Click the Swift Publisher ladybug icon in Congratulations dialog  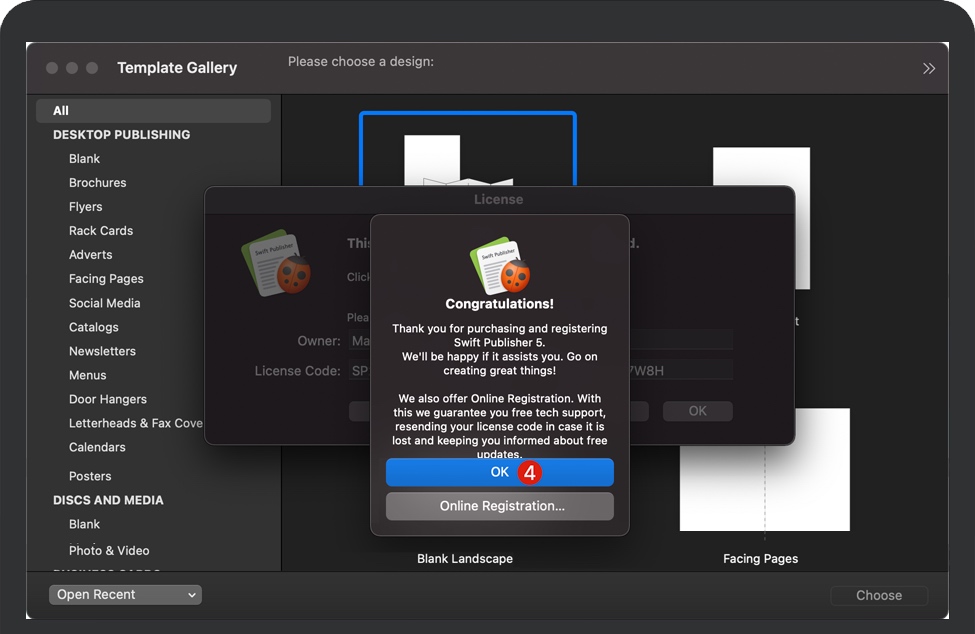(500, 265)
